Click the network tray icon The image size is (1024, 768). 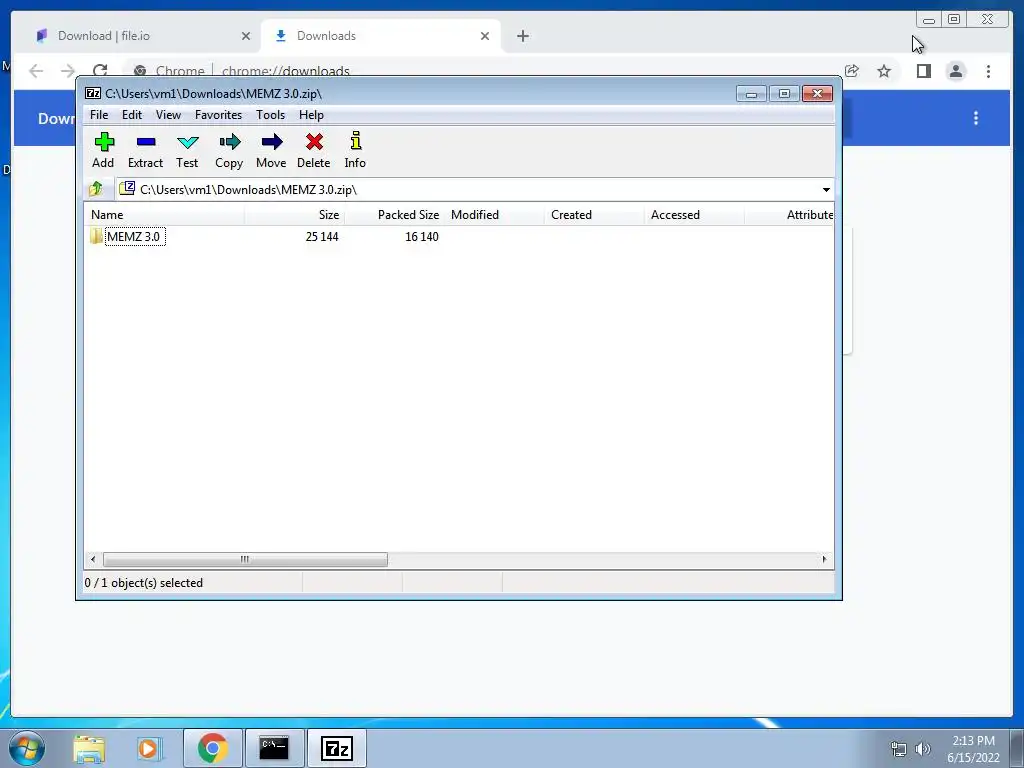click(899, 749)
